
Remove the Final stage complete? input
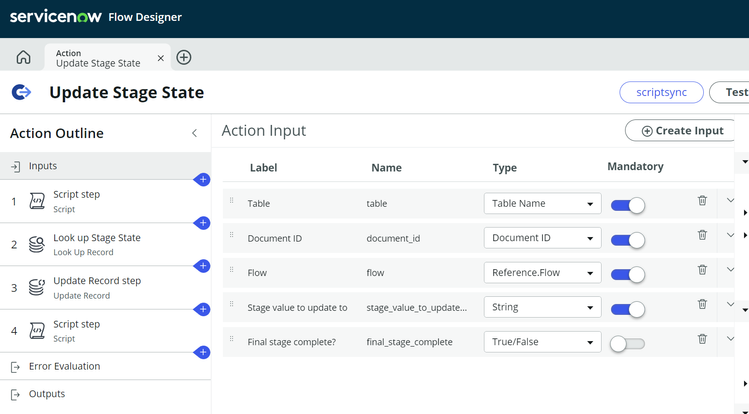[702, 339]
